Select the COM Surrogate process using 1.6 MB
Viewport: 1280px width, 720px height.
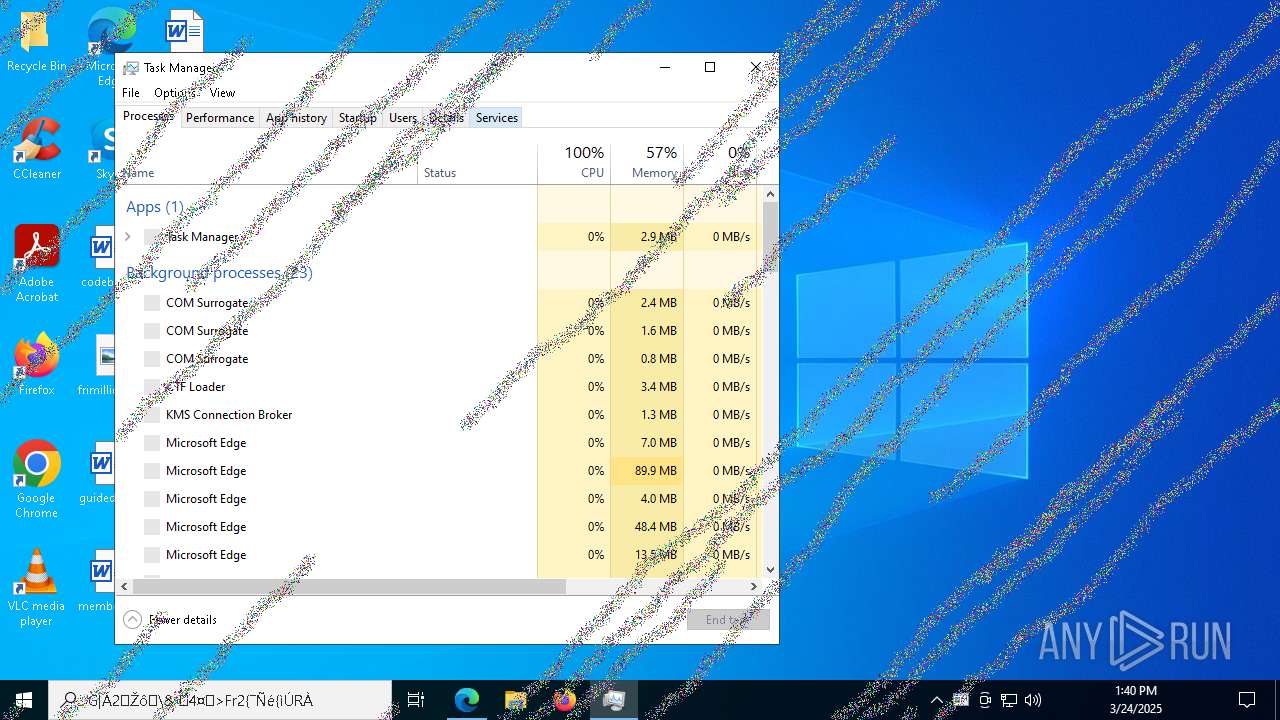tap(437, 331)
